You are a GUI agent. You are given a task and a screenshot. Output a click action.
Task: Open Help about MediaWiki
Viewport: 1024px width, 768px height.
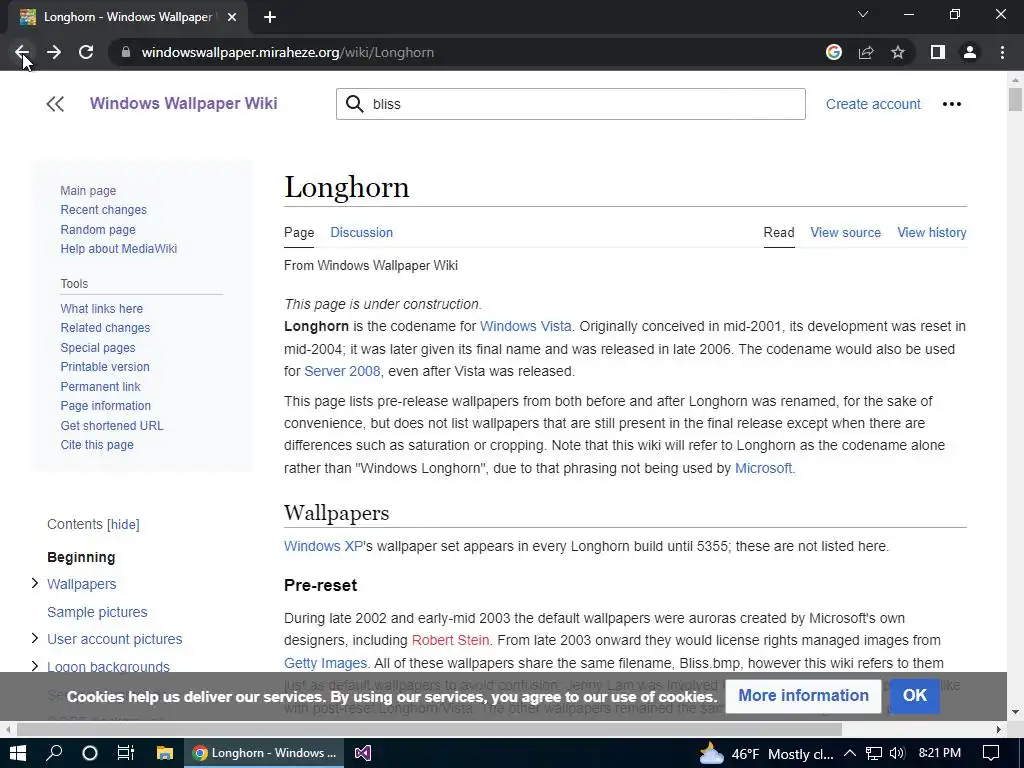(x=118, y=248)
